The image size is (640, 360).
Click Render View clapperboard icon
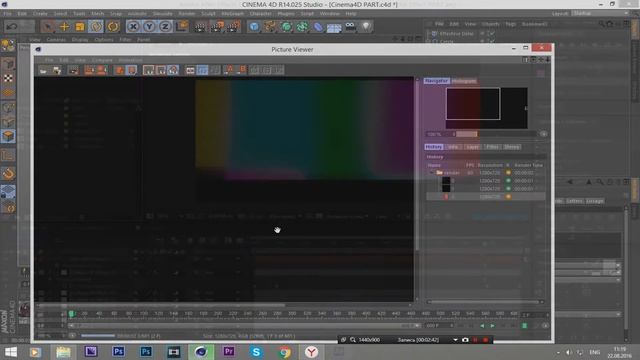click(200, 27)
